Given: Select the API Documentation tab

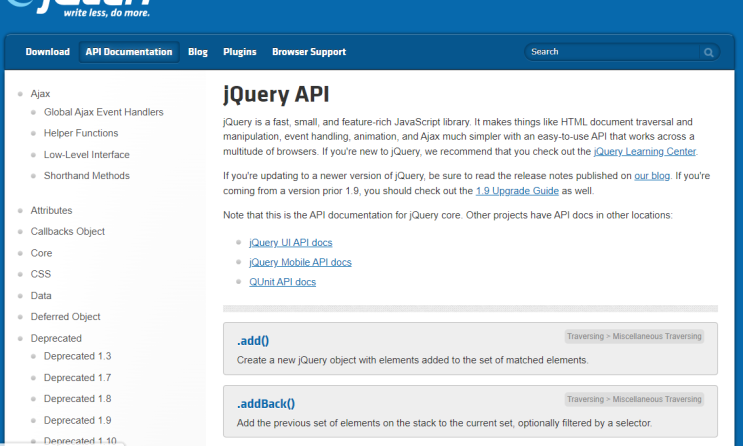Looking at the screenshot, I should click(129, 52).
